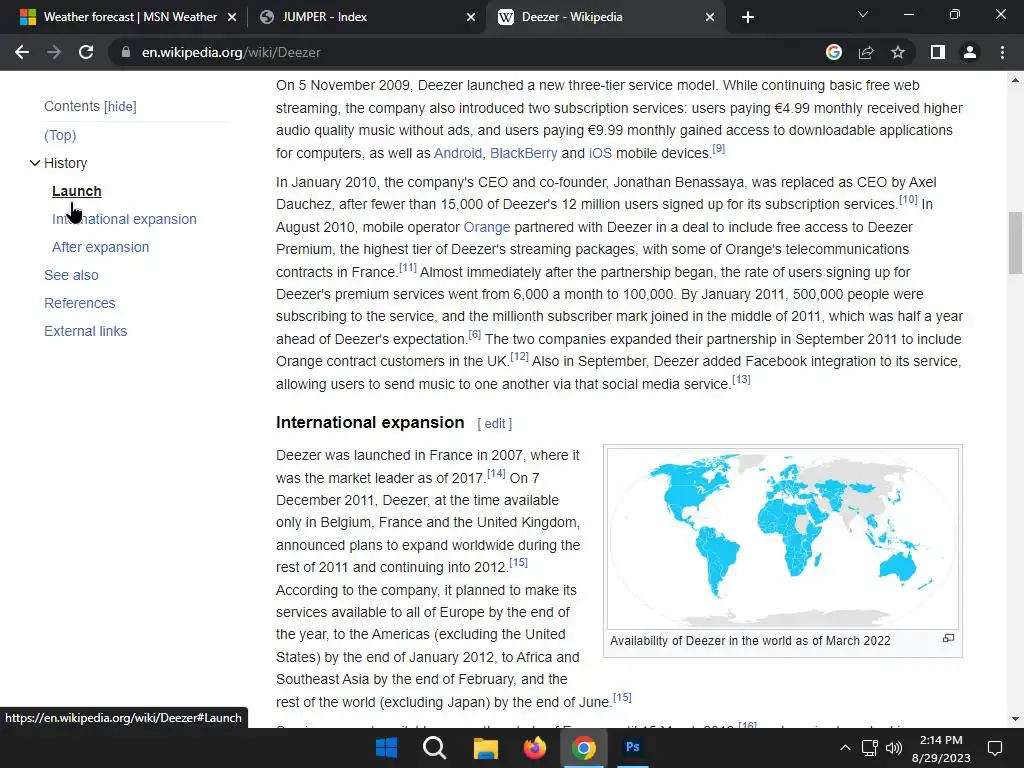The width and height of the screenshot is (1024, 768).
Task: Open the Chrome profile avatar
Action: coord(970,52)
